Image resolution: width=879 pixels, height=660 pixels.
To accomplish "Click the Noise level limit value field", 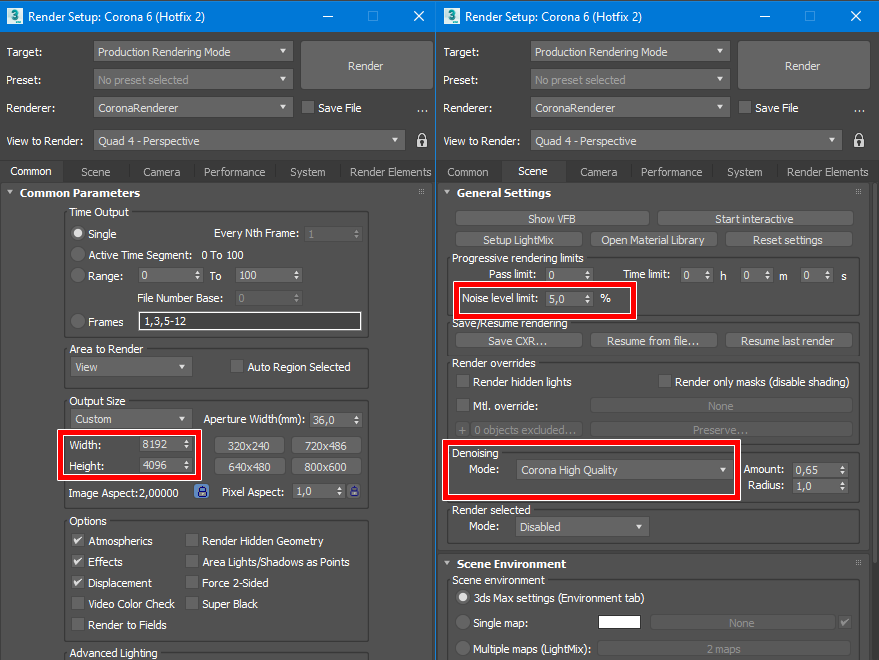I will coord(563,299).
